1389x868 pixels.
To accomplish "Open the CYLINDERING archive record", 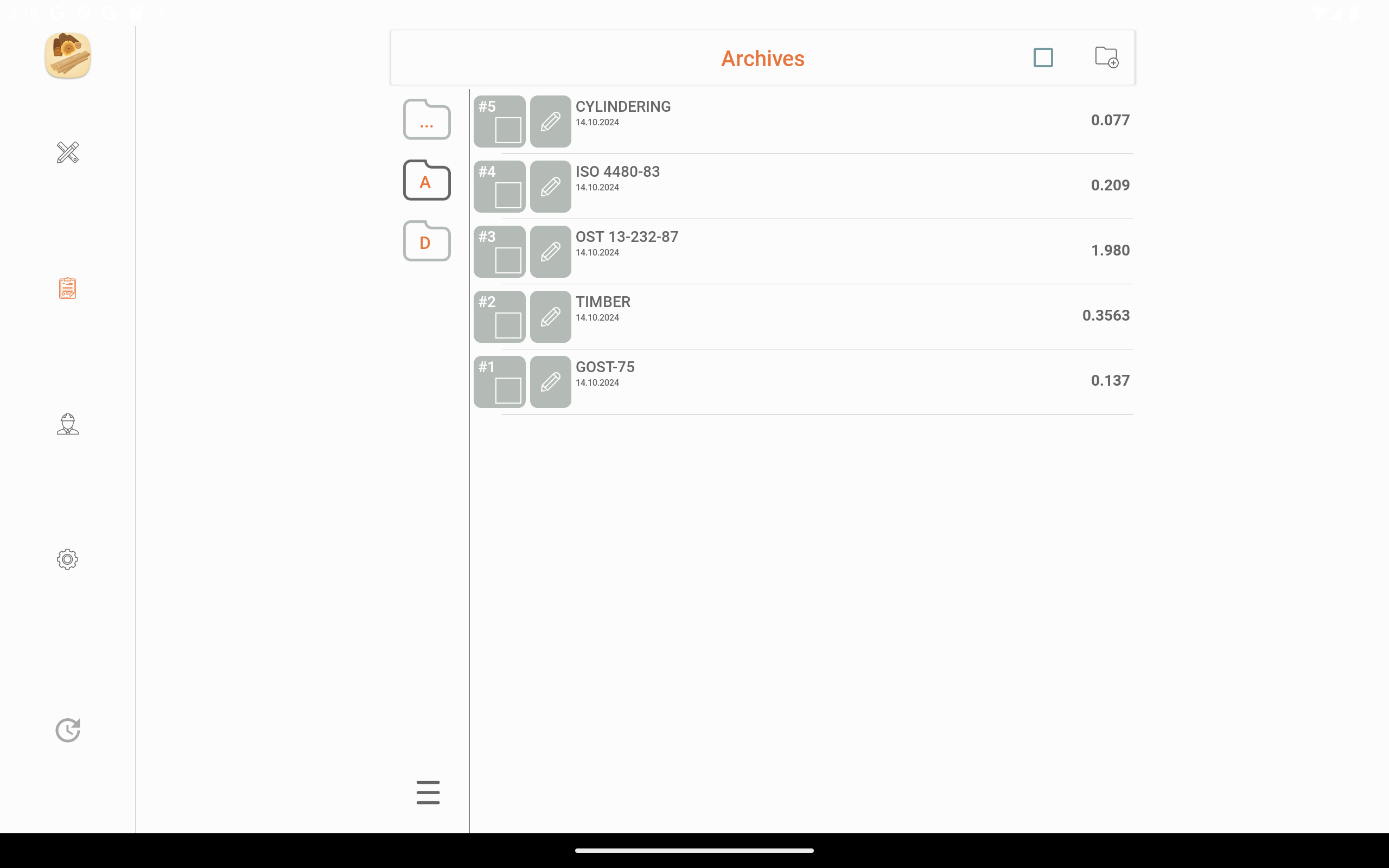I will [x=804, y=121].
